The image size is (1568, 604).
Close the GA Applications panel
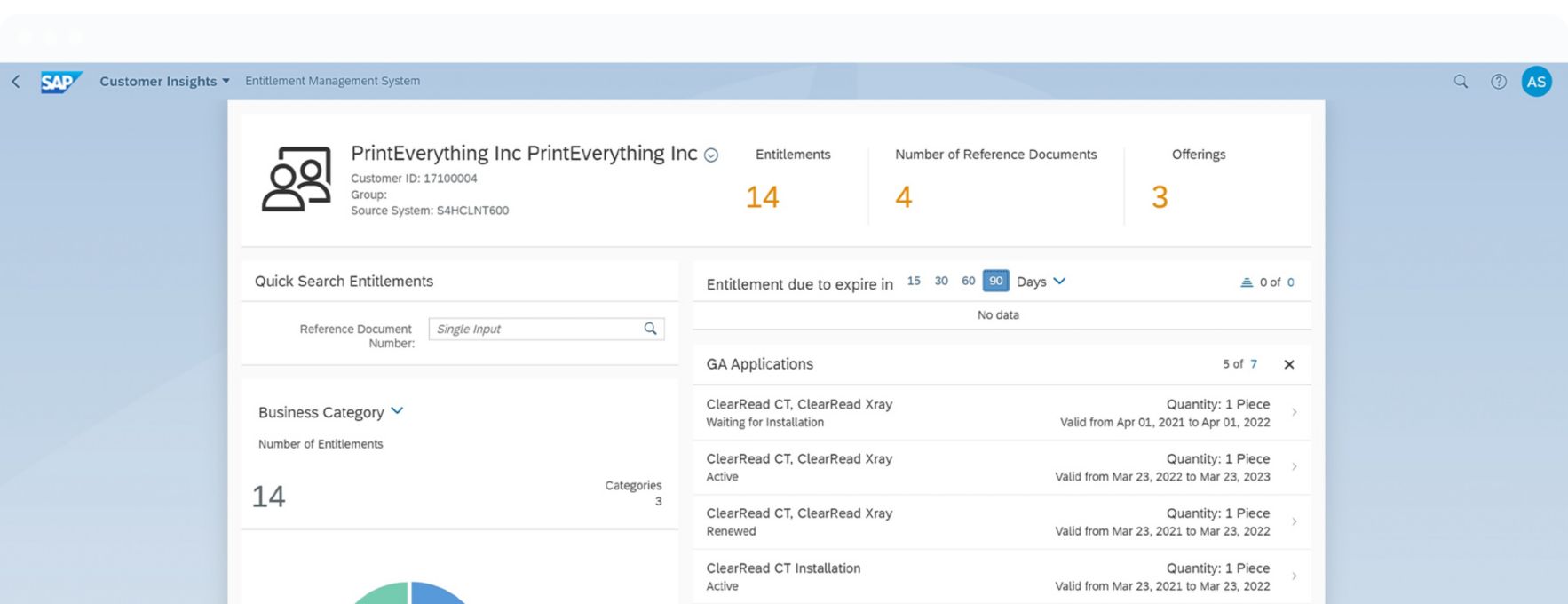[1288, 364]
